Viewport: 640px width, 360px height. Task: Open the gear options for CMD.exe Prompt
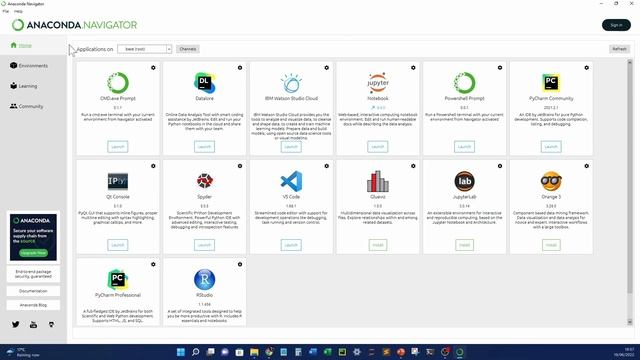(x=153, y=68)
